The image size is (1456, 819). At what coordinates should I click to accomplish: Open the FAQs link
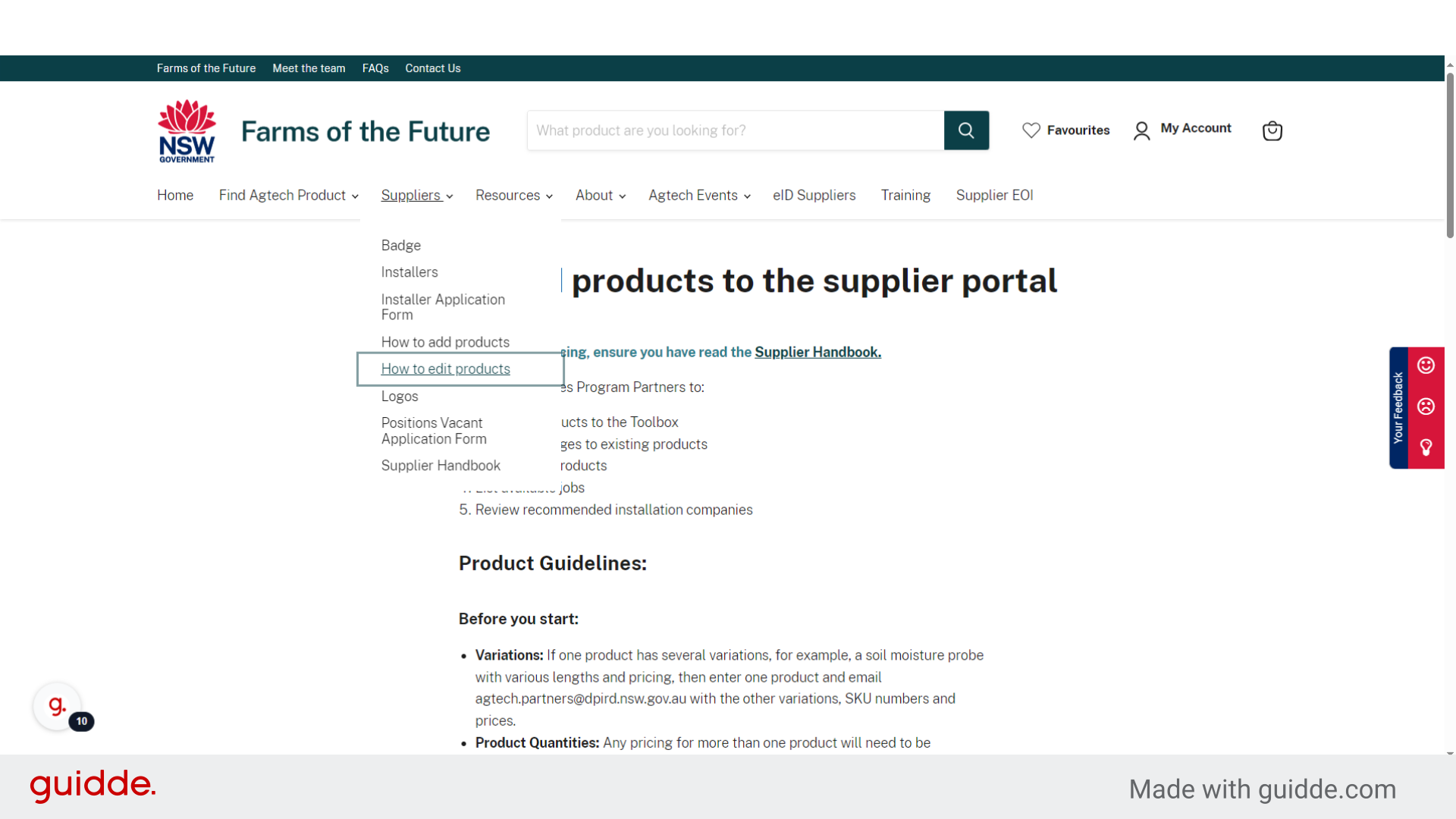pos(375,68)
